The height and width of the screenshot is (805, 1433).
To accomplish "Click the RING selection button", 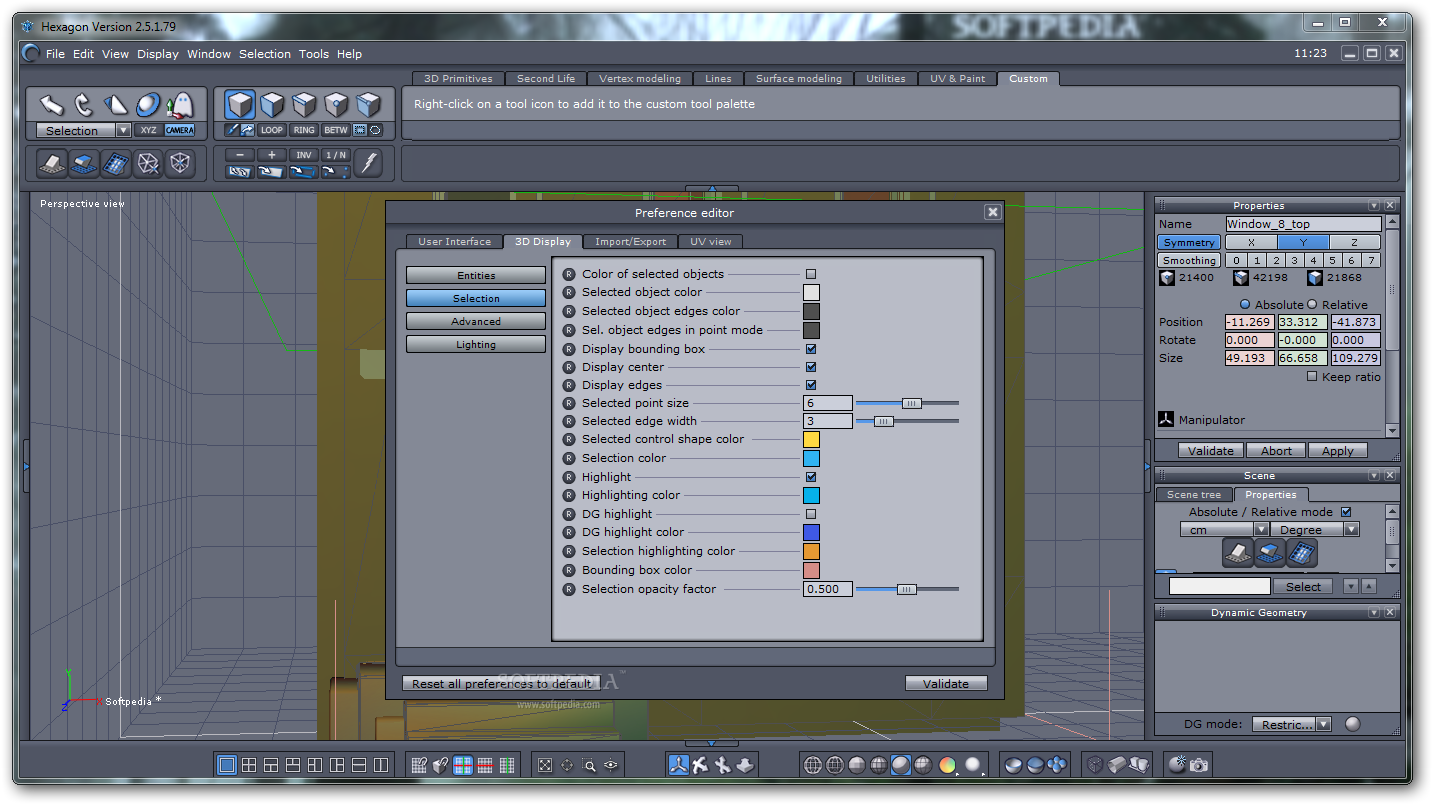I will point(304,130).
